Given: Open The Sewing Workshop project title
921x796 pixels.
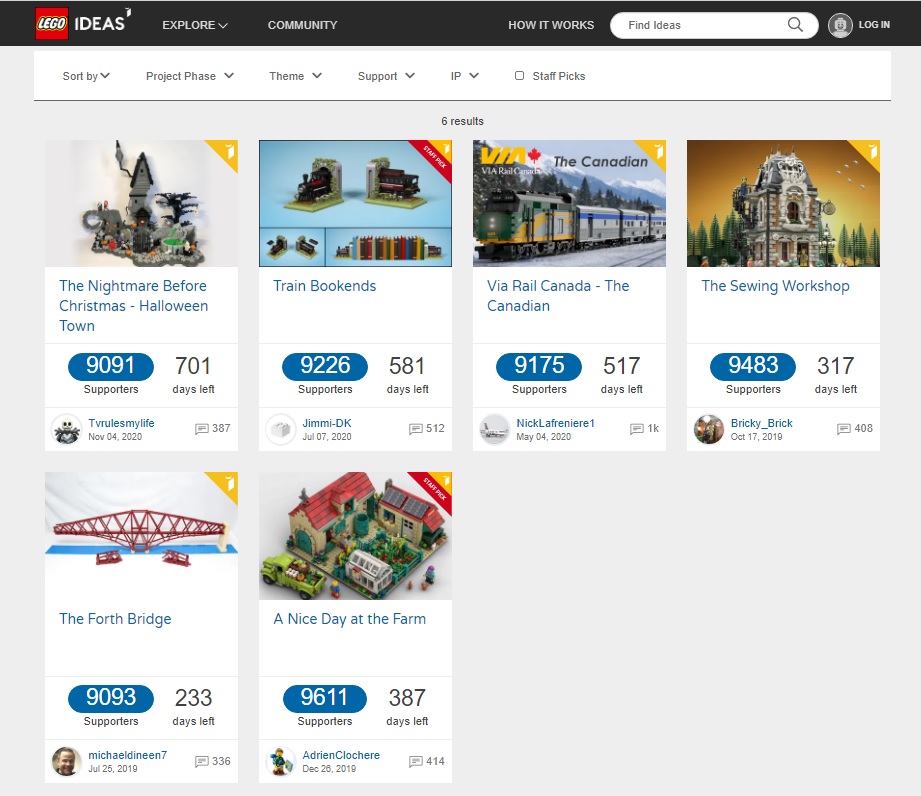Looking at the screenshot, I should [775, 286].
